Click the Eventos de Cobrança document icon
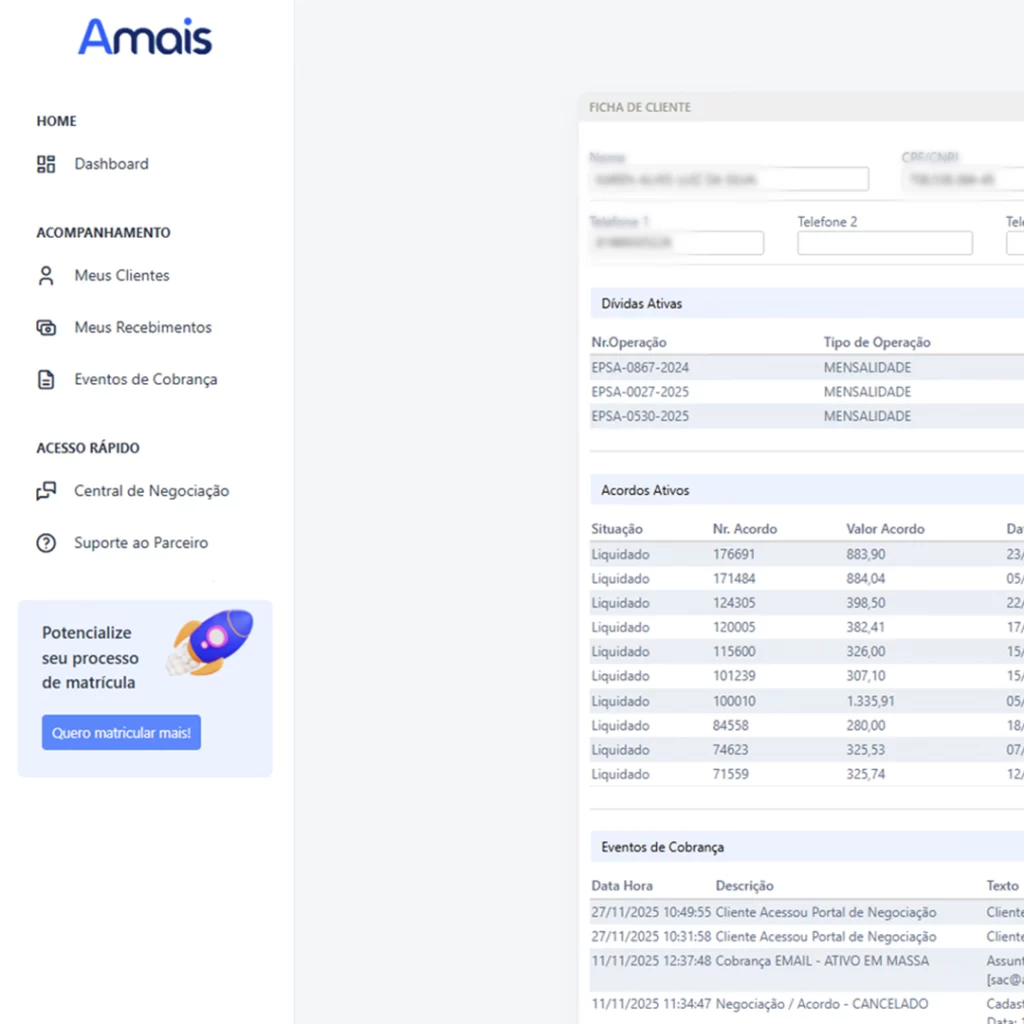This screenshot has height=1024, width=1024. coord(46,380)
